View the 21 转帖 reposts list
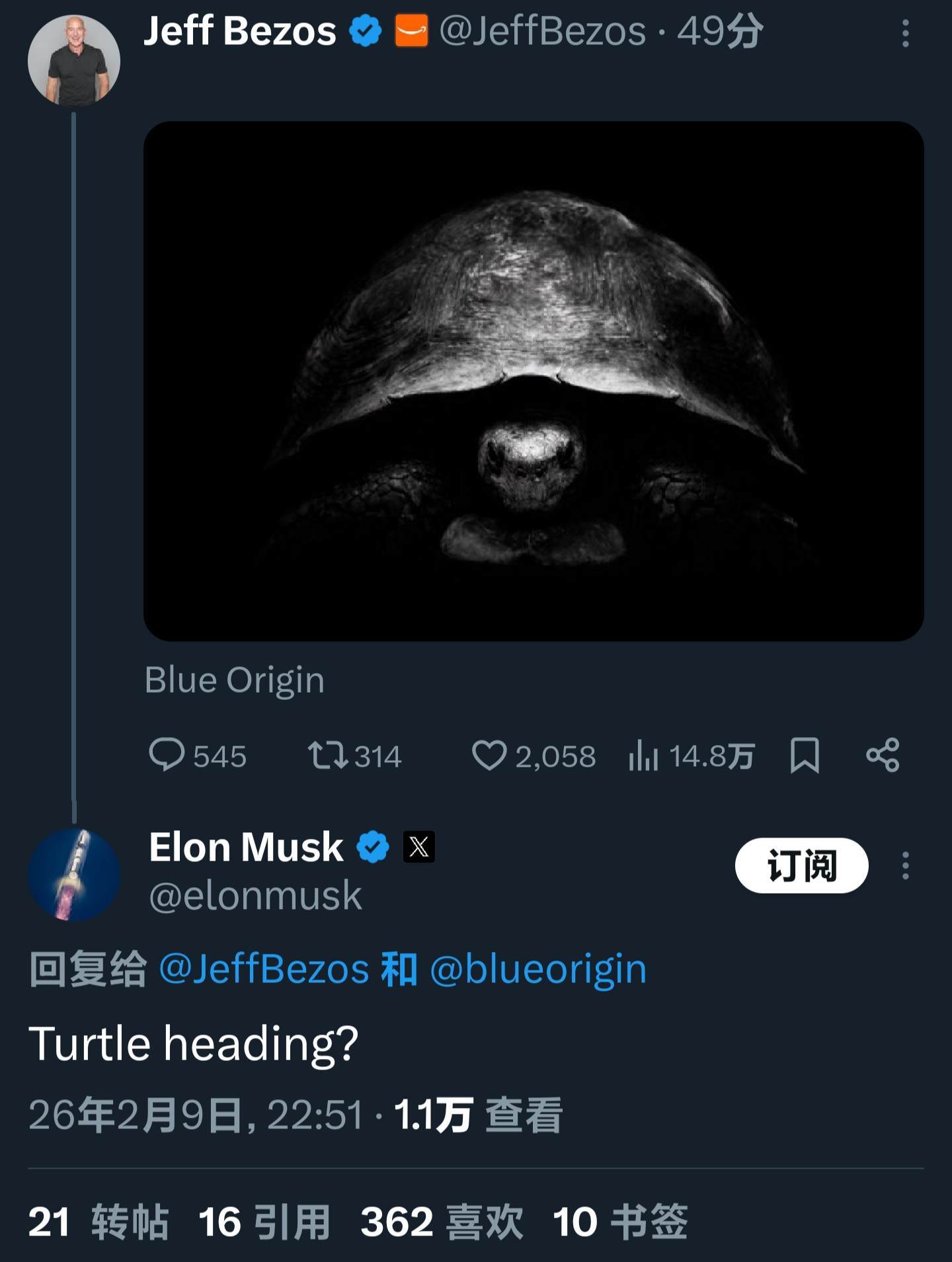This screenshot has height=1262, width=952. (x=98, y=1221)
